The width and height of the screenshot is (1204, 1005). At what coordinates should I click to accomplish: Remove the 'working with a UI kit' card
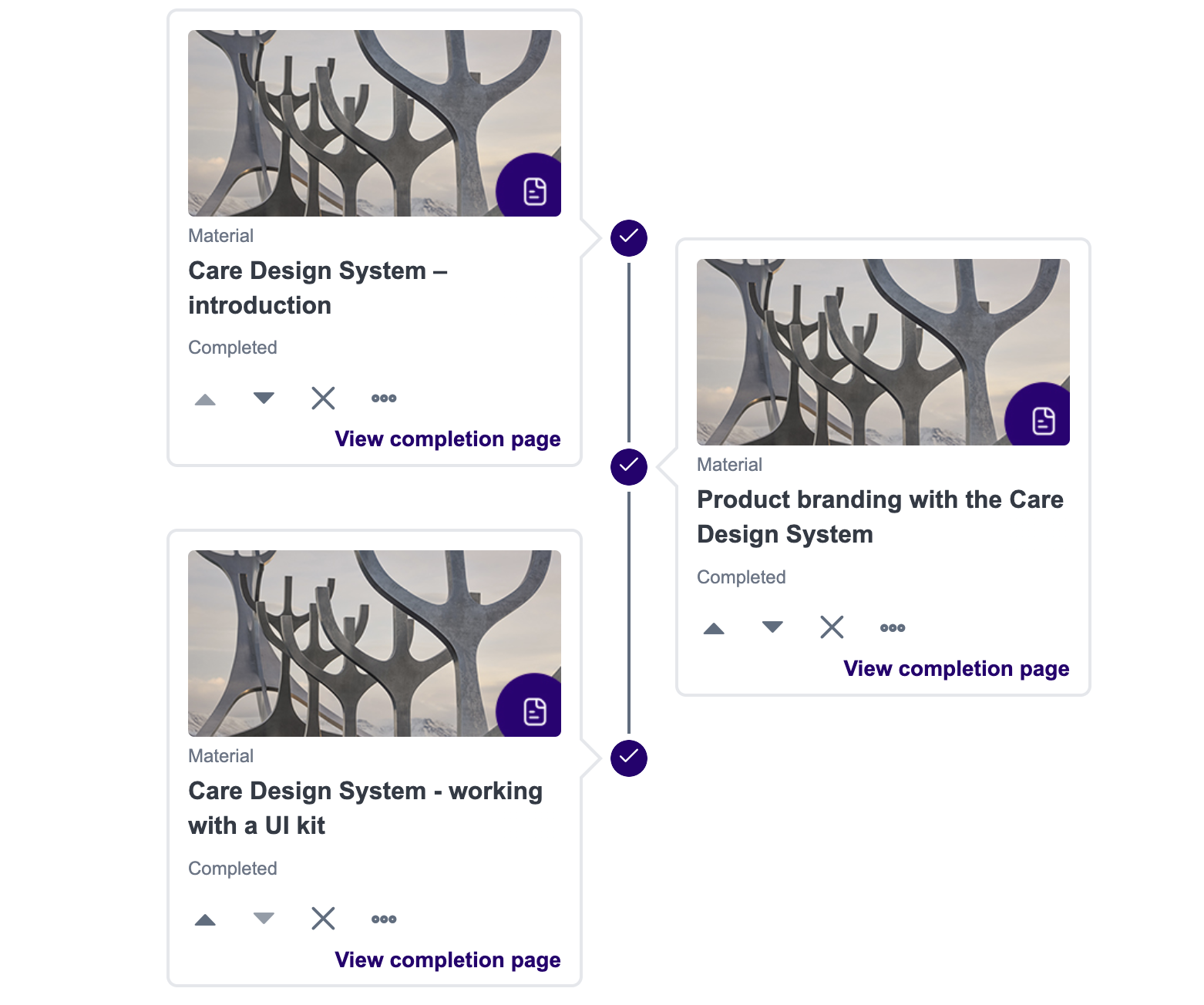coord(323,919)
